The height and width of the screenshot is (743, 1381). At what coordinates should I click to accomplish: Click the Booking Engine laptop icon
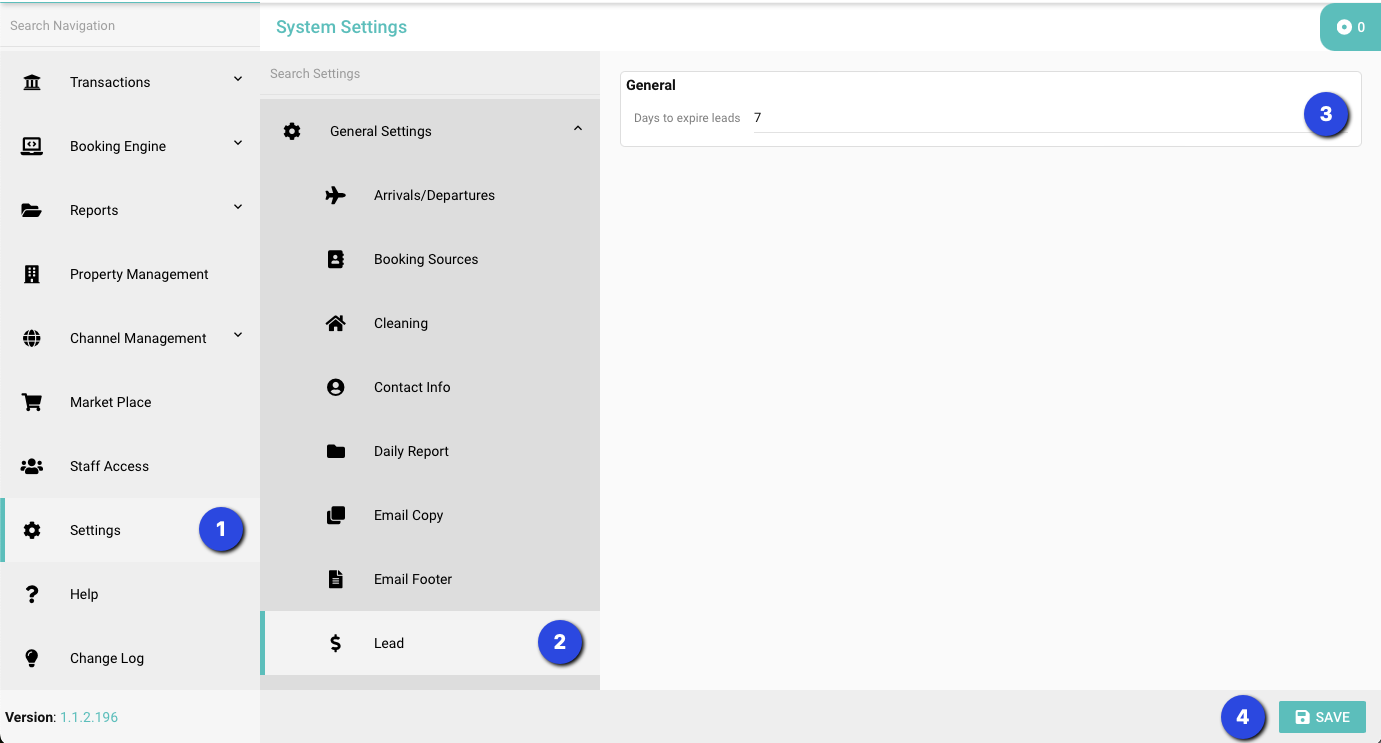pyautogui.click(x=32, y=146)
